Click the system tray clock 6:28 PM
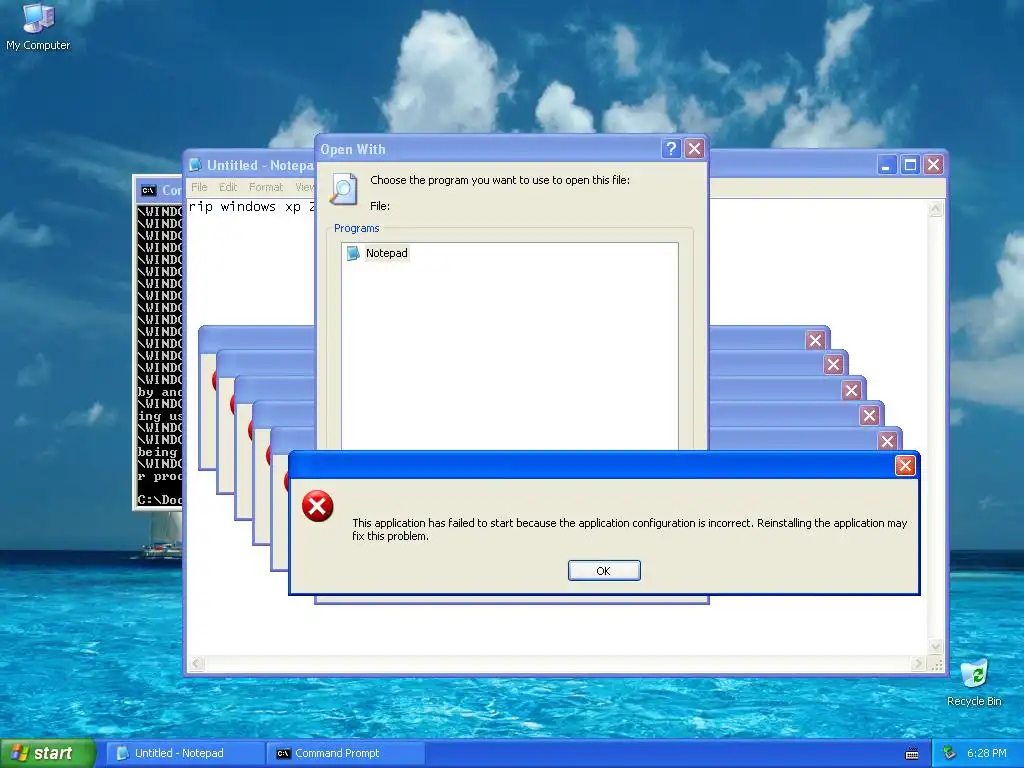Image resolution: width=1024 pixels, height=768 pixels. pos(986,754)
